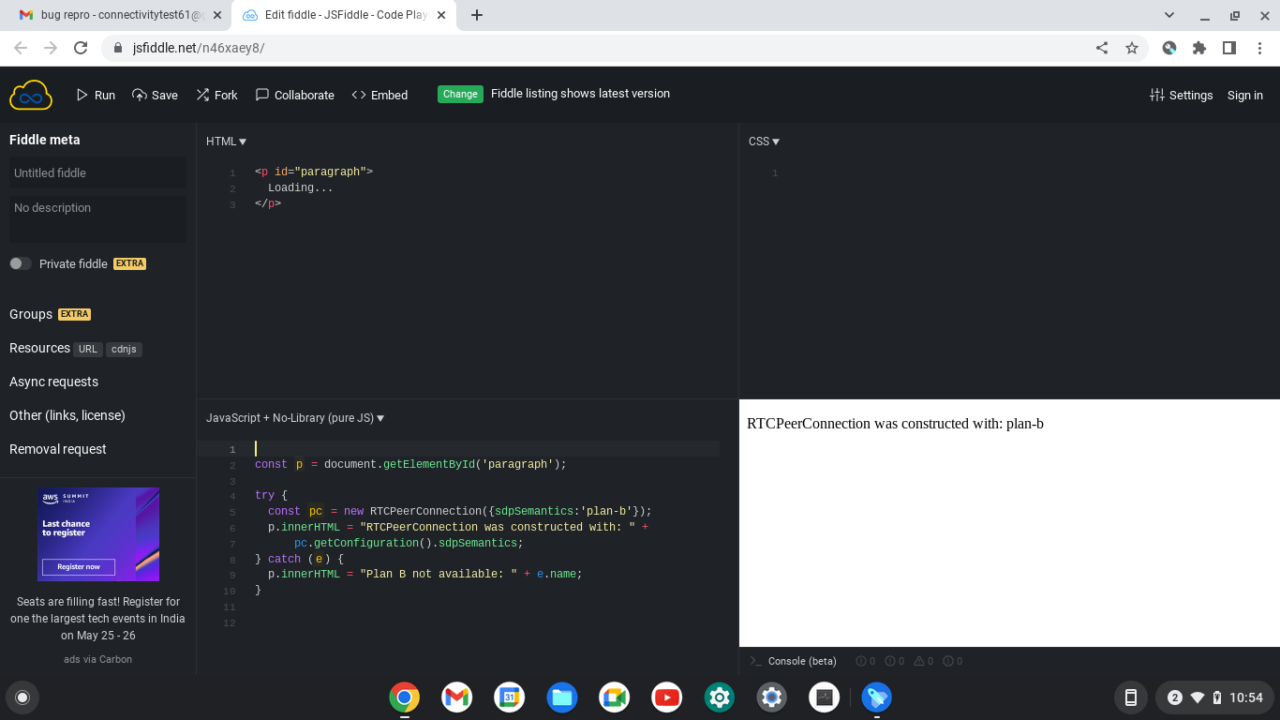Close the Edit fiddle tab
1280x720 pixels.
441,15
